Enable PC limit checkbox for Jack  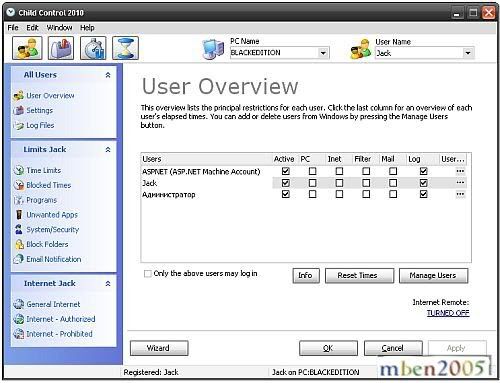click(312, 183)
